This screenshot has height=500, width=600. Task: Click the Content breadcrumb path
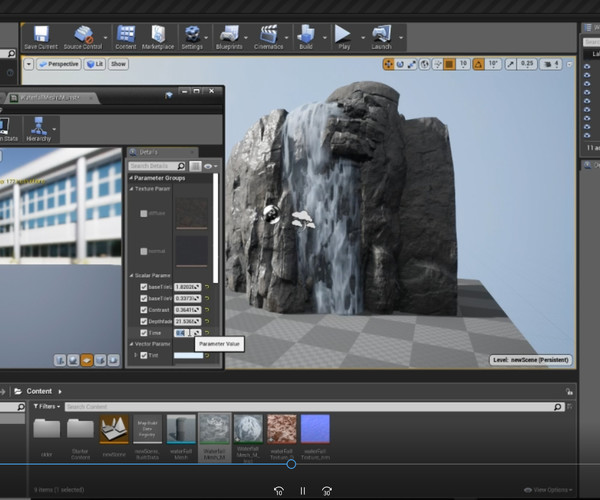click(39, 391)
